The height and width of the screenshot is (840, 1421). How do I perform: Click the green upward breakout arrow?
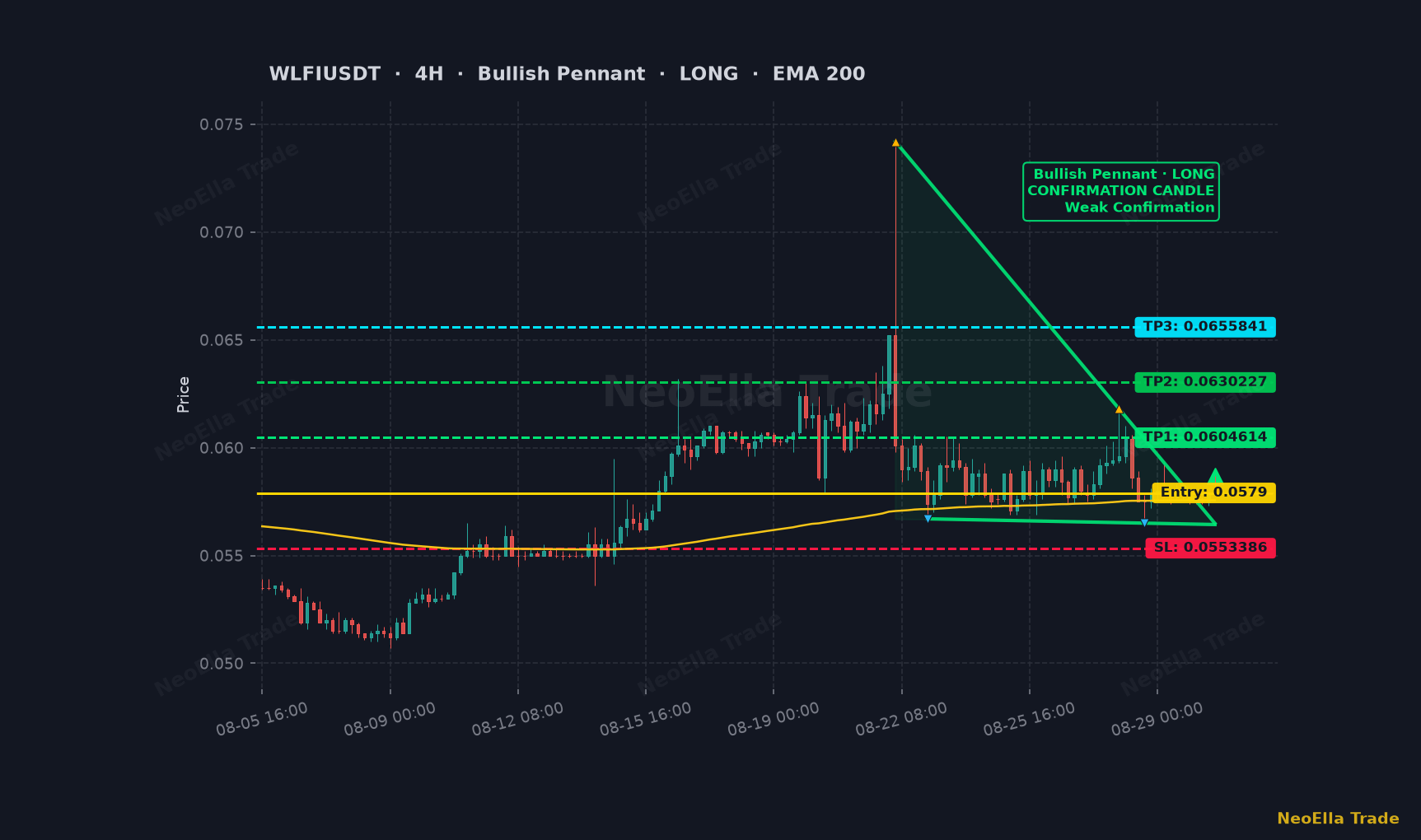(x=1214, y=476)
